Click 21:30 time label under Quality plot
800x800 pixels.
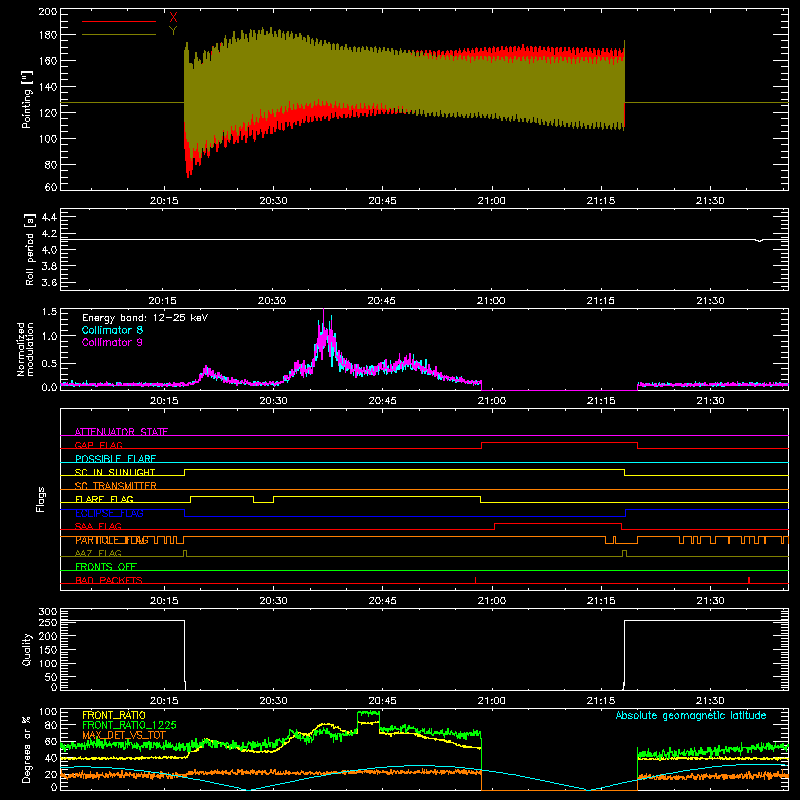(x=710, y=701)
